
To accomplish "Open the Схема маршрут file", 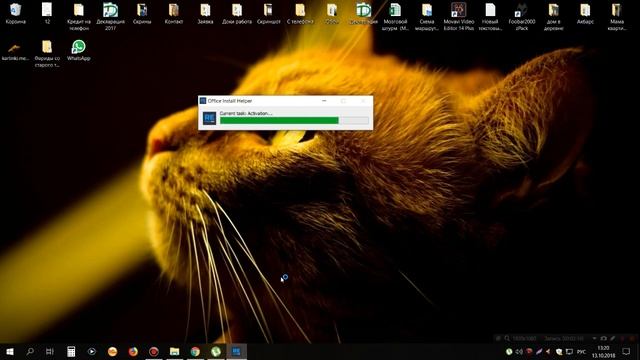I will pyautogui.click(x=427, y=16).
